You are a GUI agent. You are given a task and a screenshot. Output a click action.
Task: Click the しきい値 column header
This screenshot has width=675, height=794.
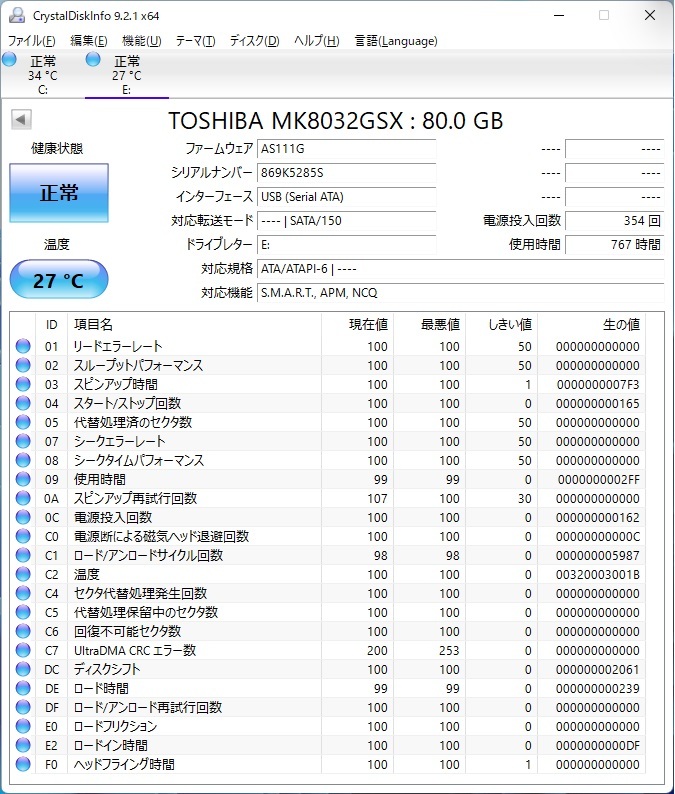501,324
